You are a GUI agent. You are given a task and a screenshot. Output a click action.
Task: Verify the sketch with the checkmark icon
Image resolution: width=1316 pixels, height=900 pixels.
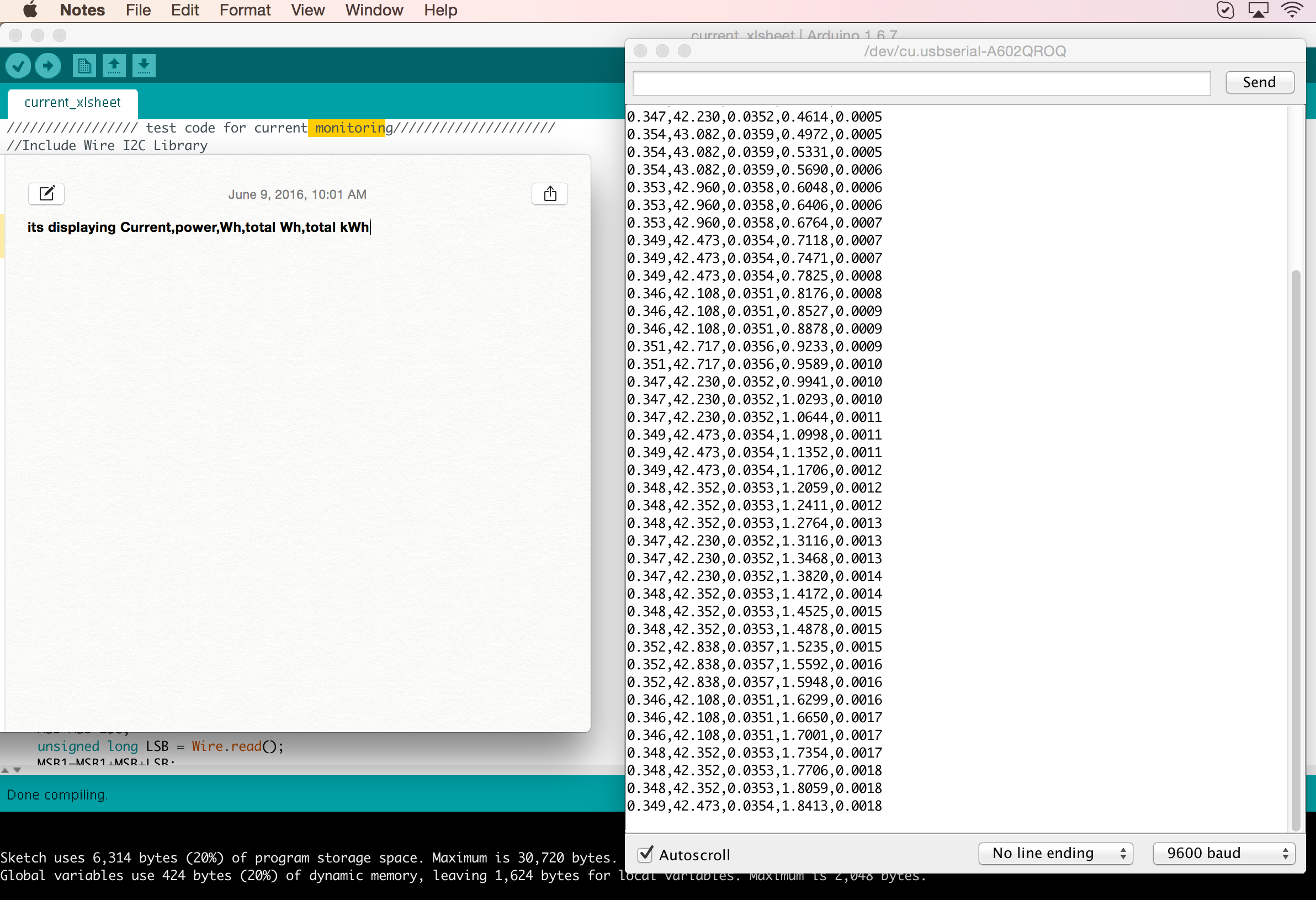click(x=19, y=65)
